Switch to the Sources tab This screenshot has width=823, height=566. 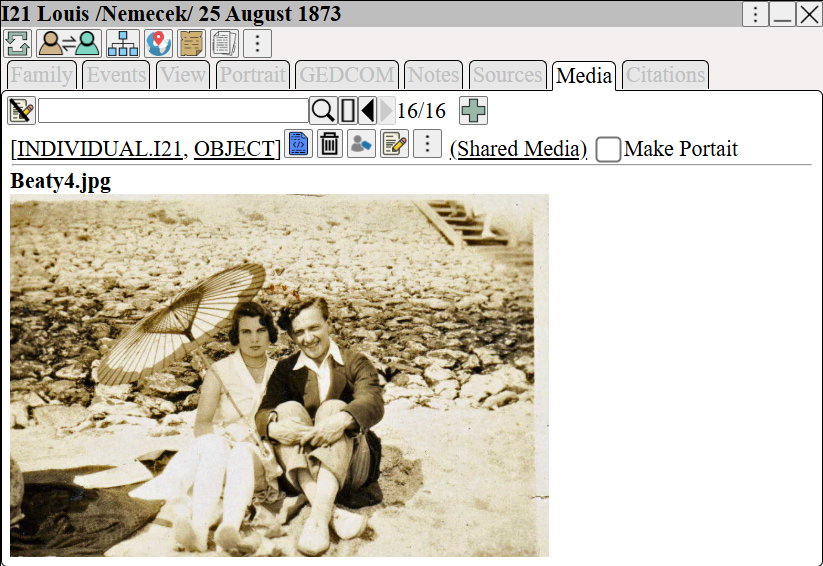pyautogui.click(x=508, y=75)
